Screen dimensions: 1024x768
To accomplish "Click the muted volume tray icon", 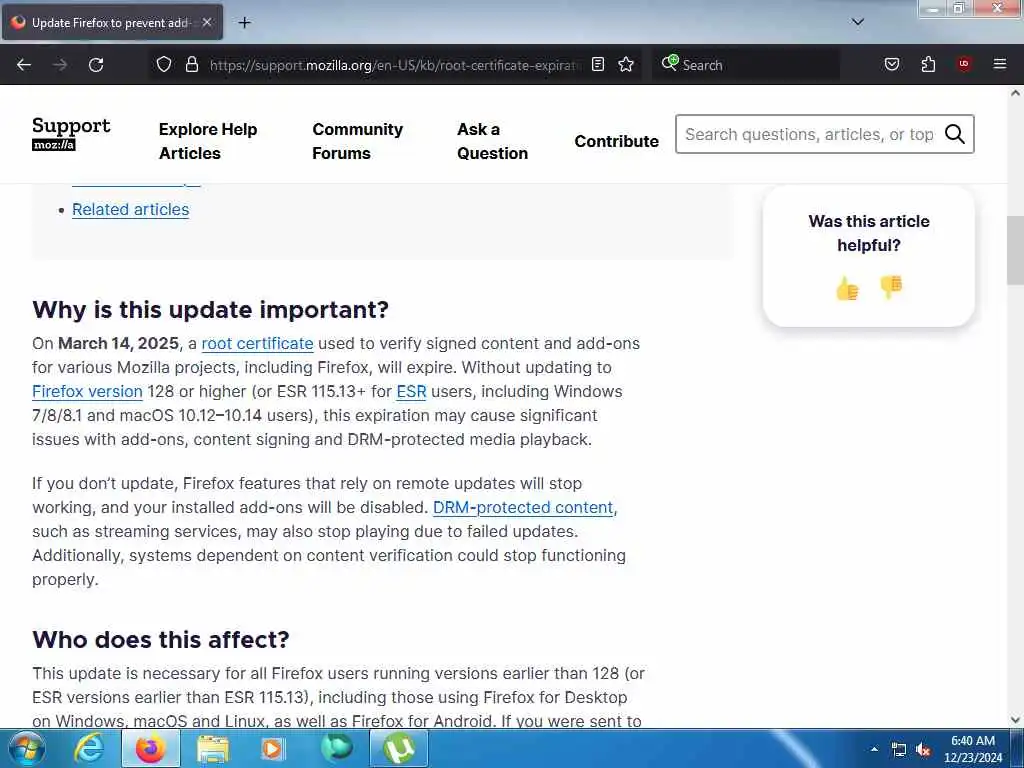I will coord(923,750).
